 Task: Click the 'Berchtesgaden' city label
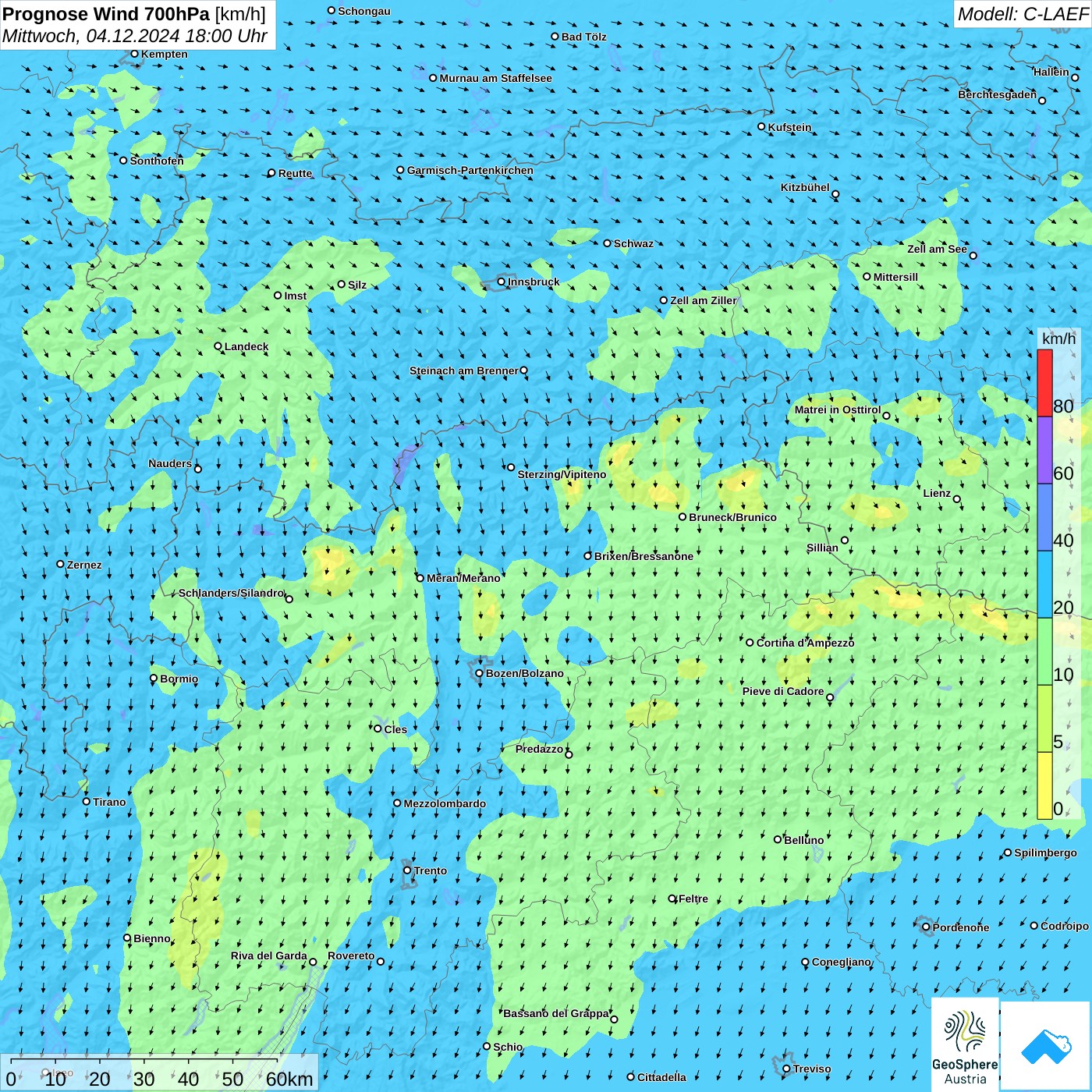coord(997,94)
